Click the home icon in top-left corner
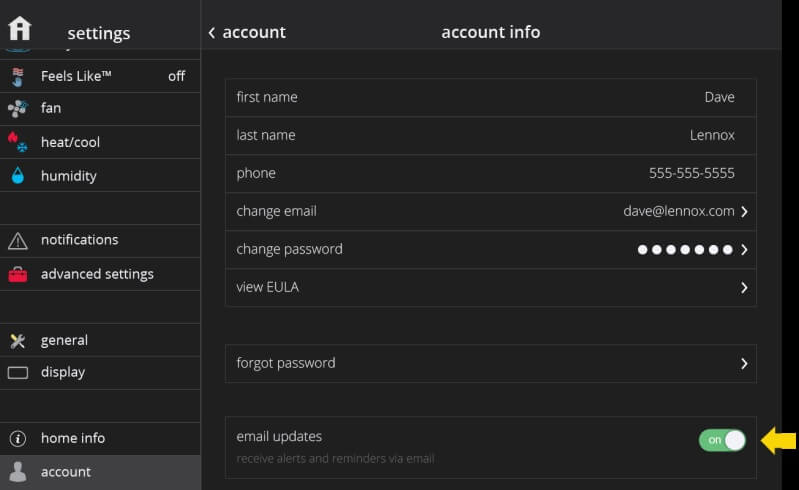 [x=20, y=28]
